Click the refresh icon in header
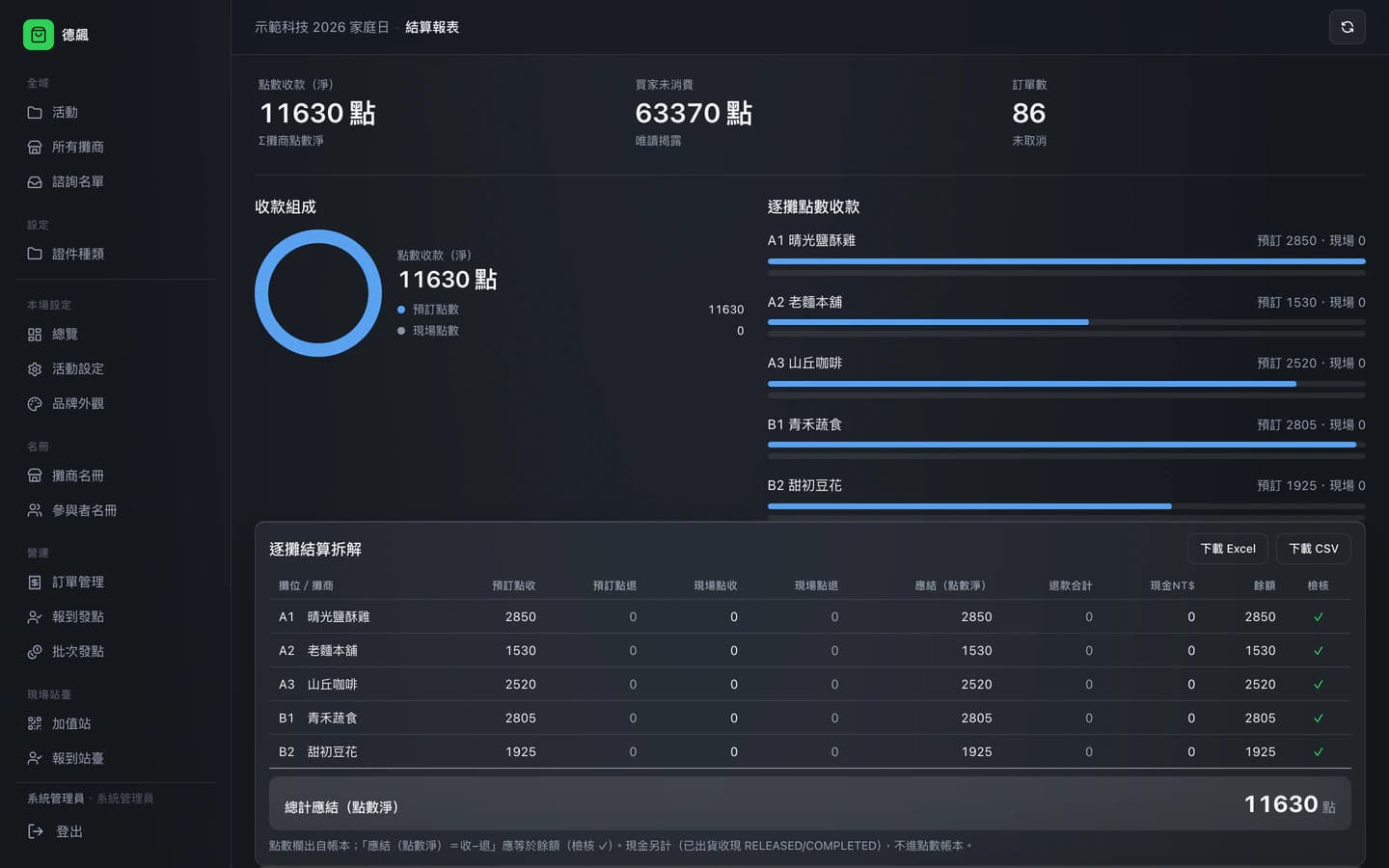1389x868 pixels. (x=1348, y=27)
